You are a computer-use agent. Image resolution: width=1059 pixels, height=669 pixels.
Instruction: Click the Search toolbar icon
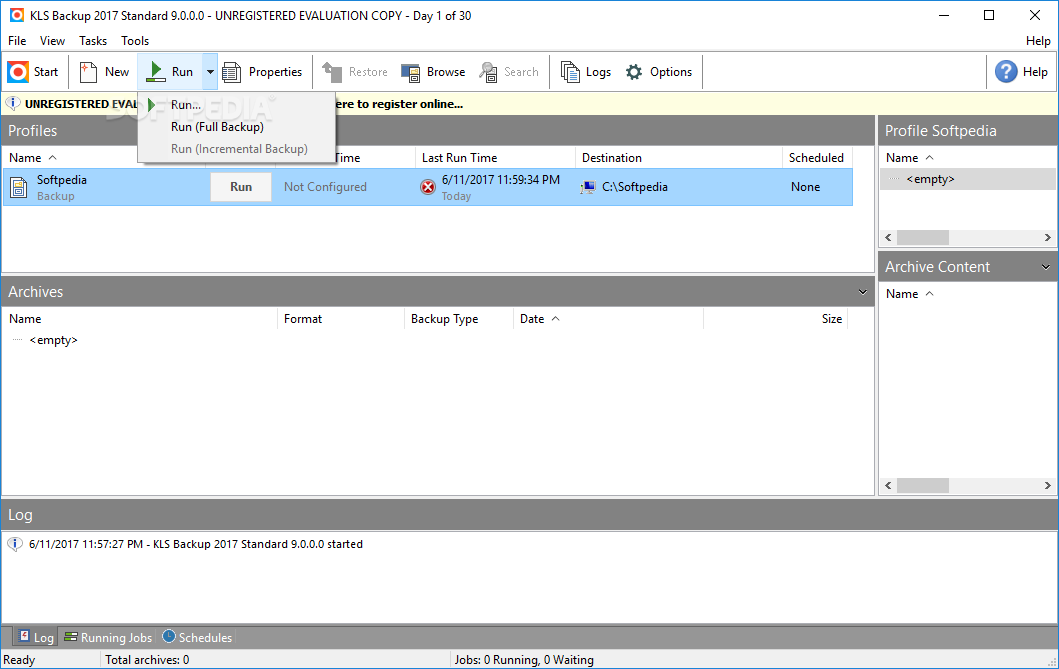(488, 72)
